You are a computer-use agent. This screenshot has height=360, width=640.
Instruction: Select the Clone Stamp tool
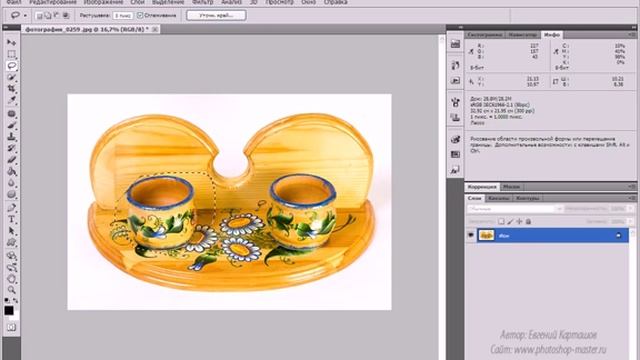point(11,137)
